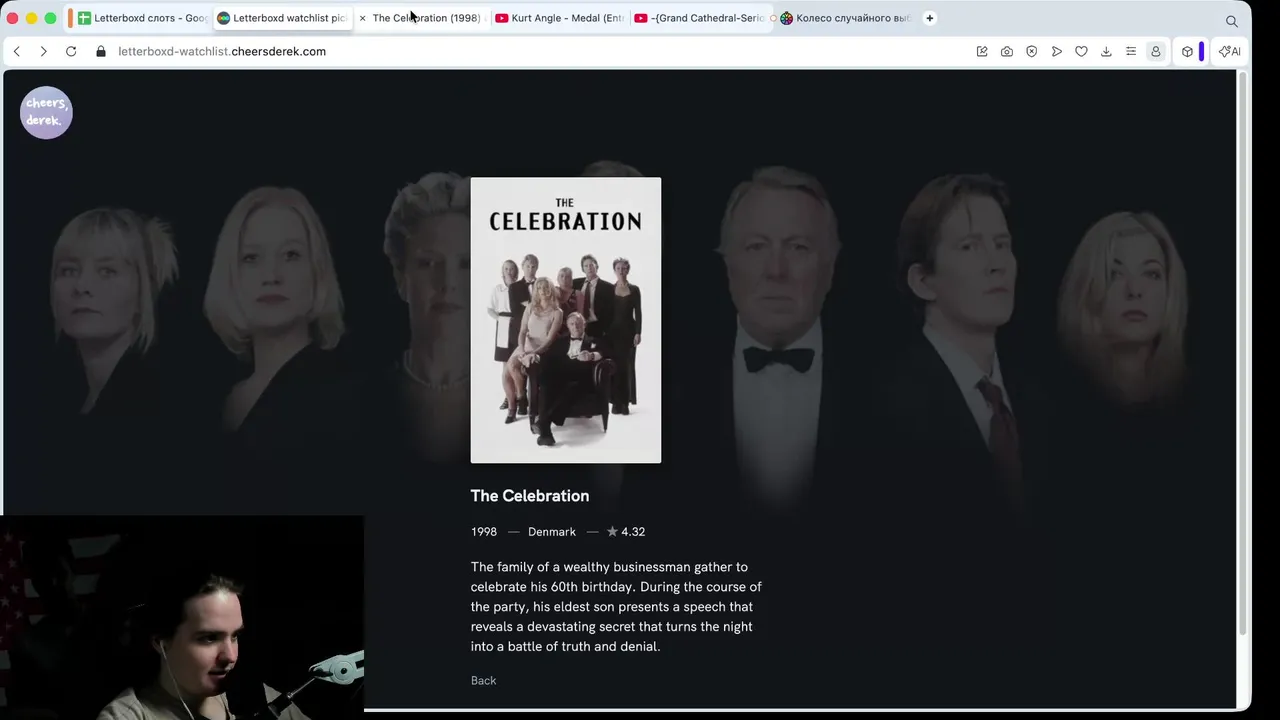Screen dimensions: 1280x720
Task: Reload the current page
Action: pyautogui.click(x=71, y=51)
